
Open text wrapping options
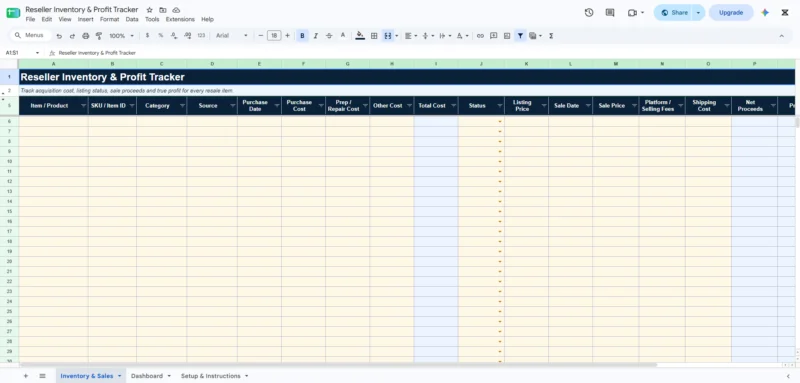pyautogui.click(x=445, y=36)
